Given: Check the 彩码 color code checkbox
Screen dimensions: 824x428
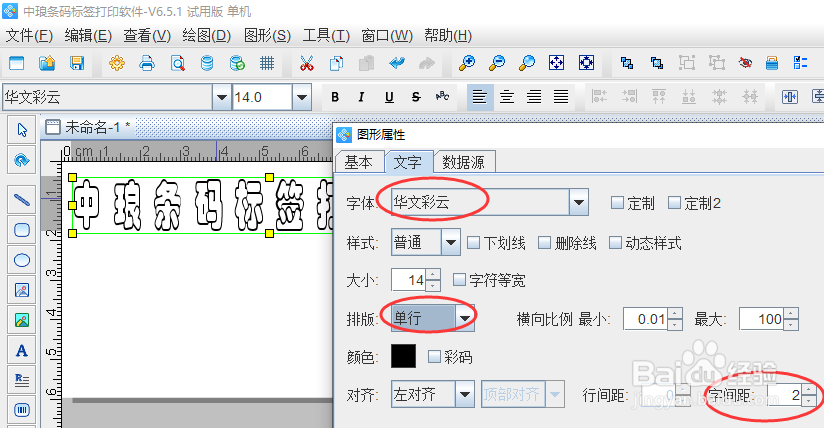Looking at the screenshot, I should click(x=434, y=357).
